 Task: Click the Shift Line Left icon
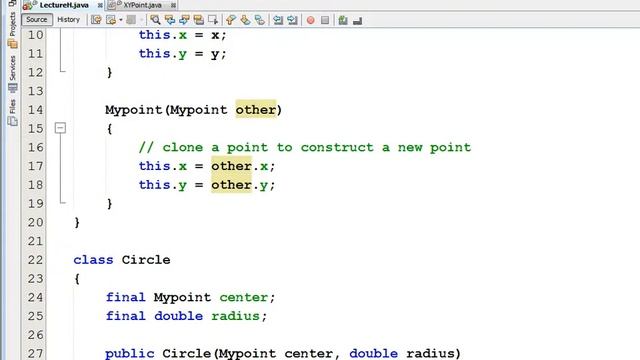pyautogui.click(x=278, y=20)
